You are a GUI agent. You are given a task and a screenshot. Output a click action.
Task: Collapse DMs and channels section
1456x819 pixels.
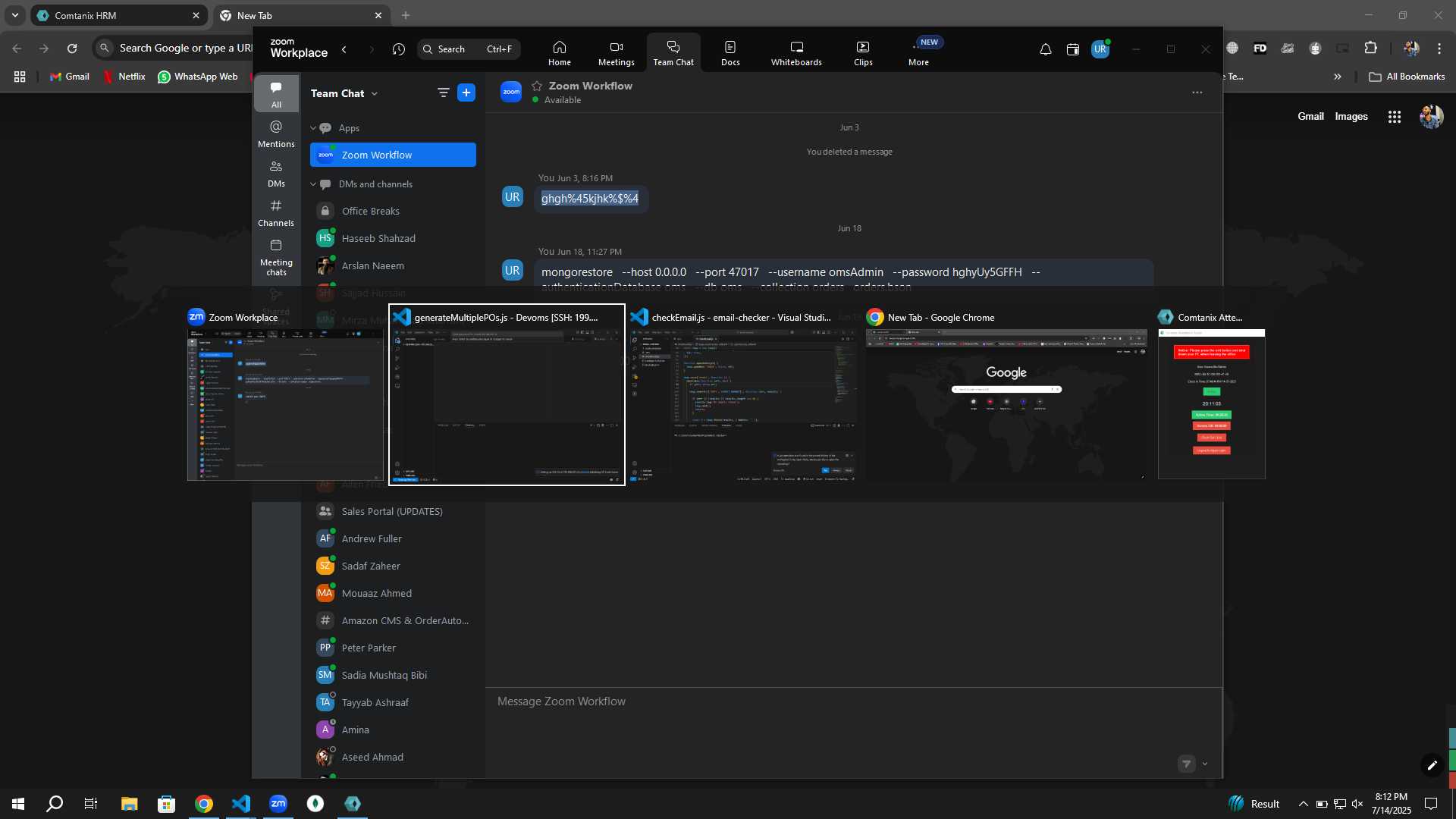coord(313,184)
